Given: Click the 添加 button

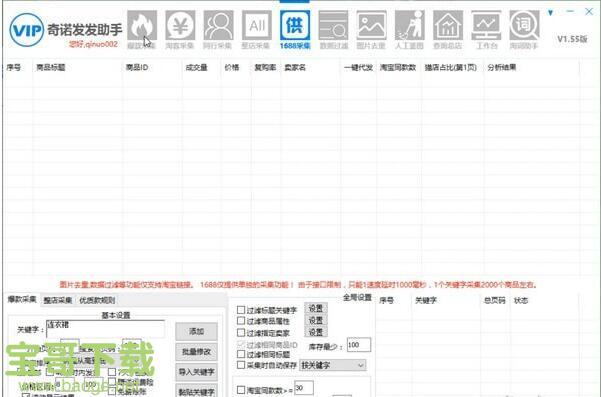Looking at the screenshot, I should (196, 331).
